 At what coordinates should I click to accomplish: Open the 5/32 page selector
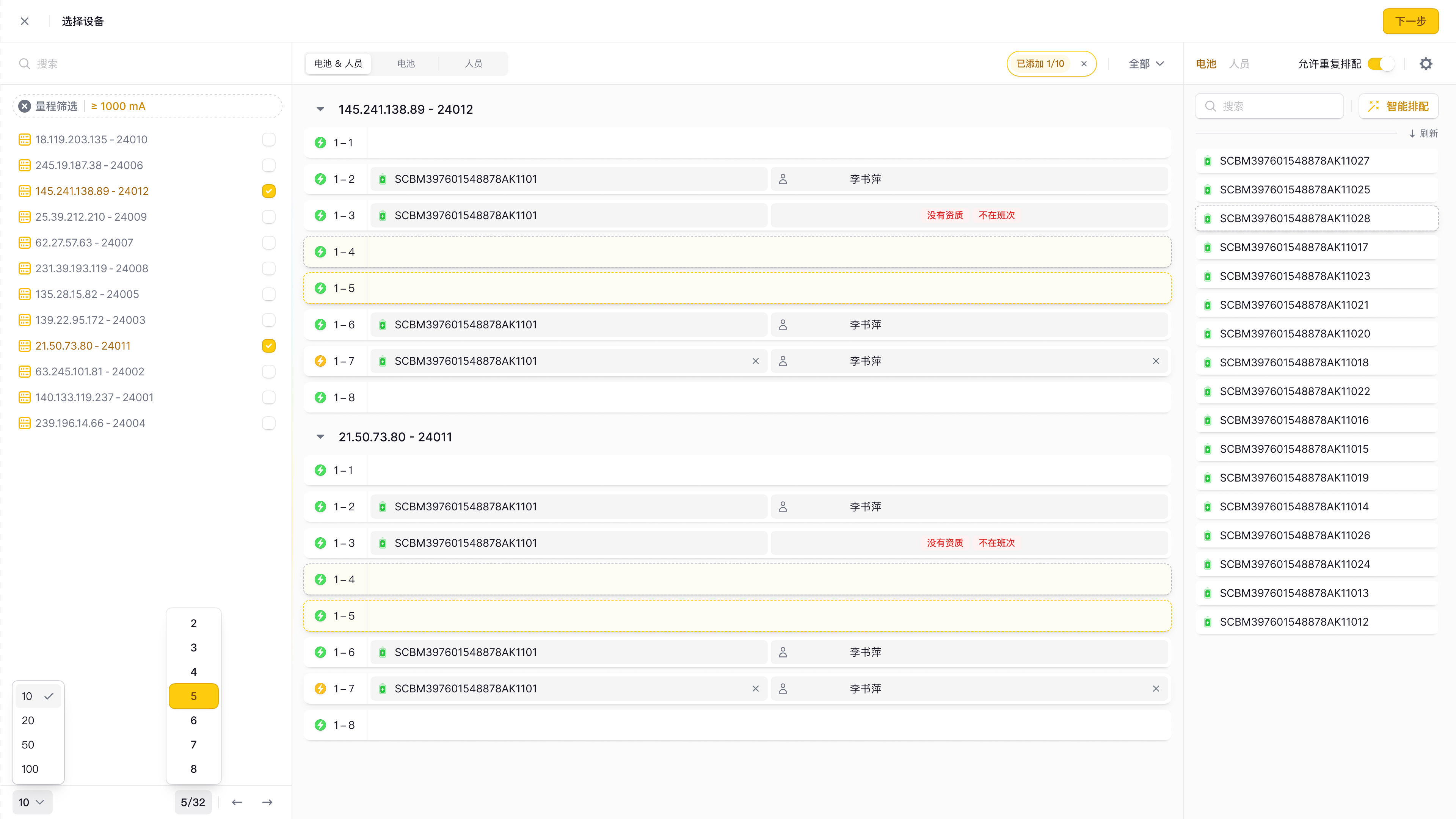(193, 802)
